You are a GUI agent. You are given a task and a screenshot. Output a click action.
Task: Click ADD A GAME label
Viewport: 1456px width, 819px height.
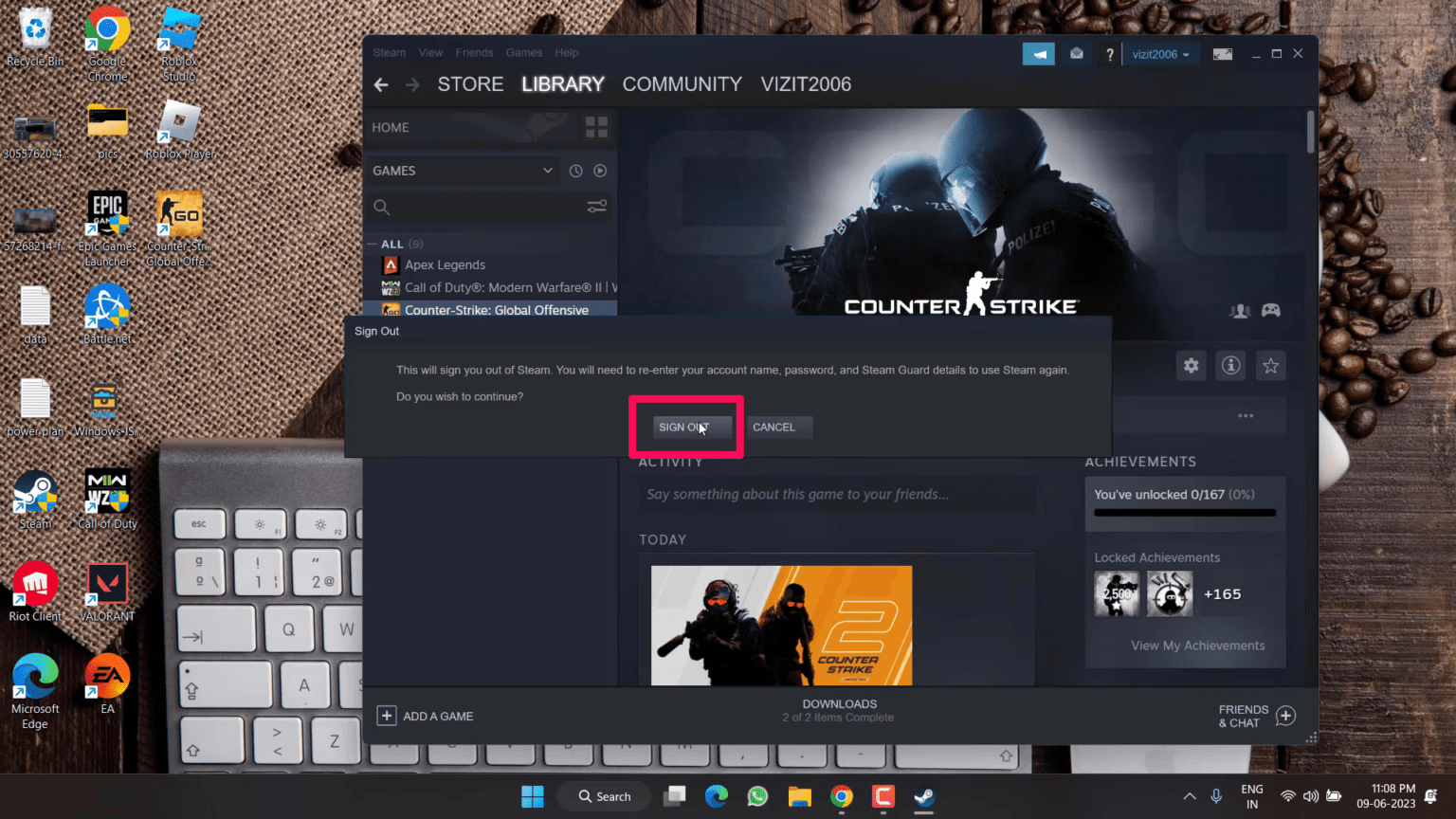438,717
